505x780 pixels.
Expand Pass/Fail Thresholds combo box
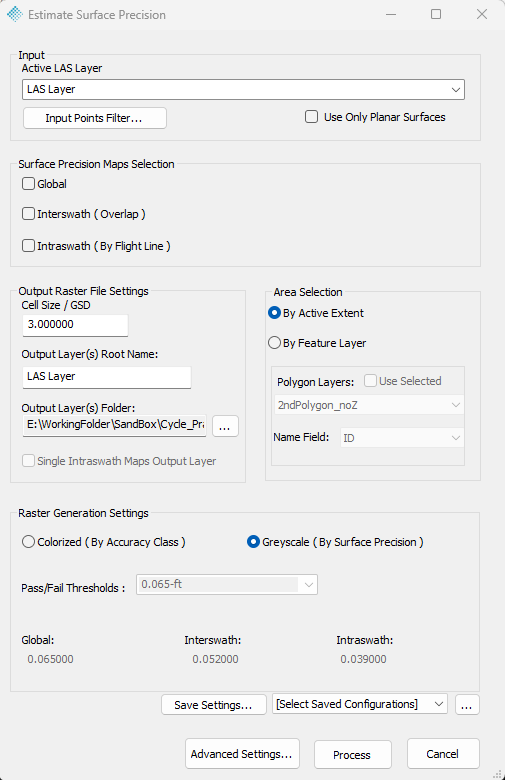(x=227, y=585)
